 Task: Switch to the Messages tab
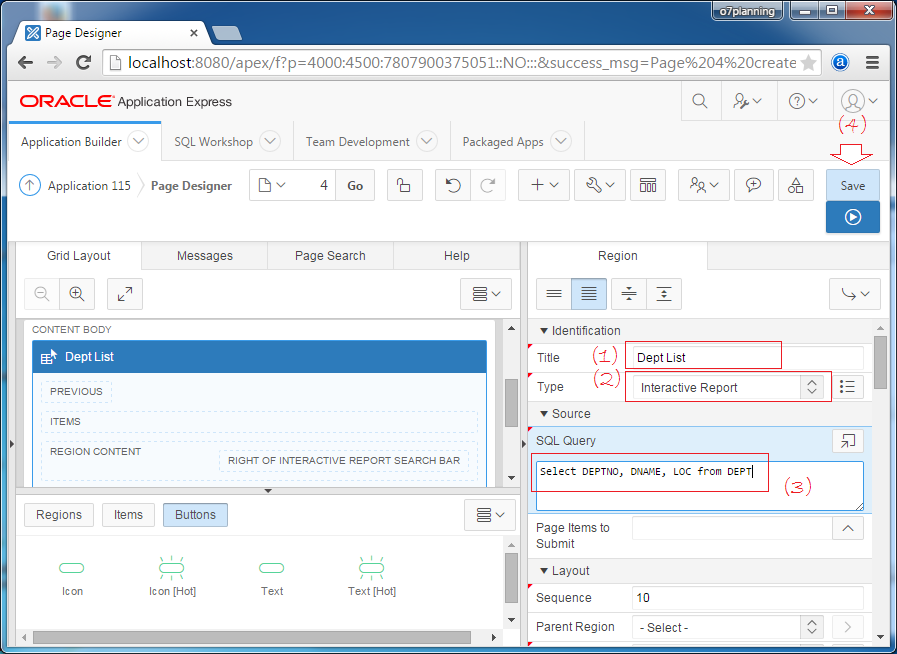coord(205,256)
